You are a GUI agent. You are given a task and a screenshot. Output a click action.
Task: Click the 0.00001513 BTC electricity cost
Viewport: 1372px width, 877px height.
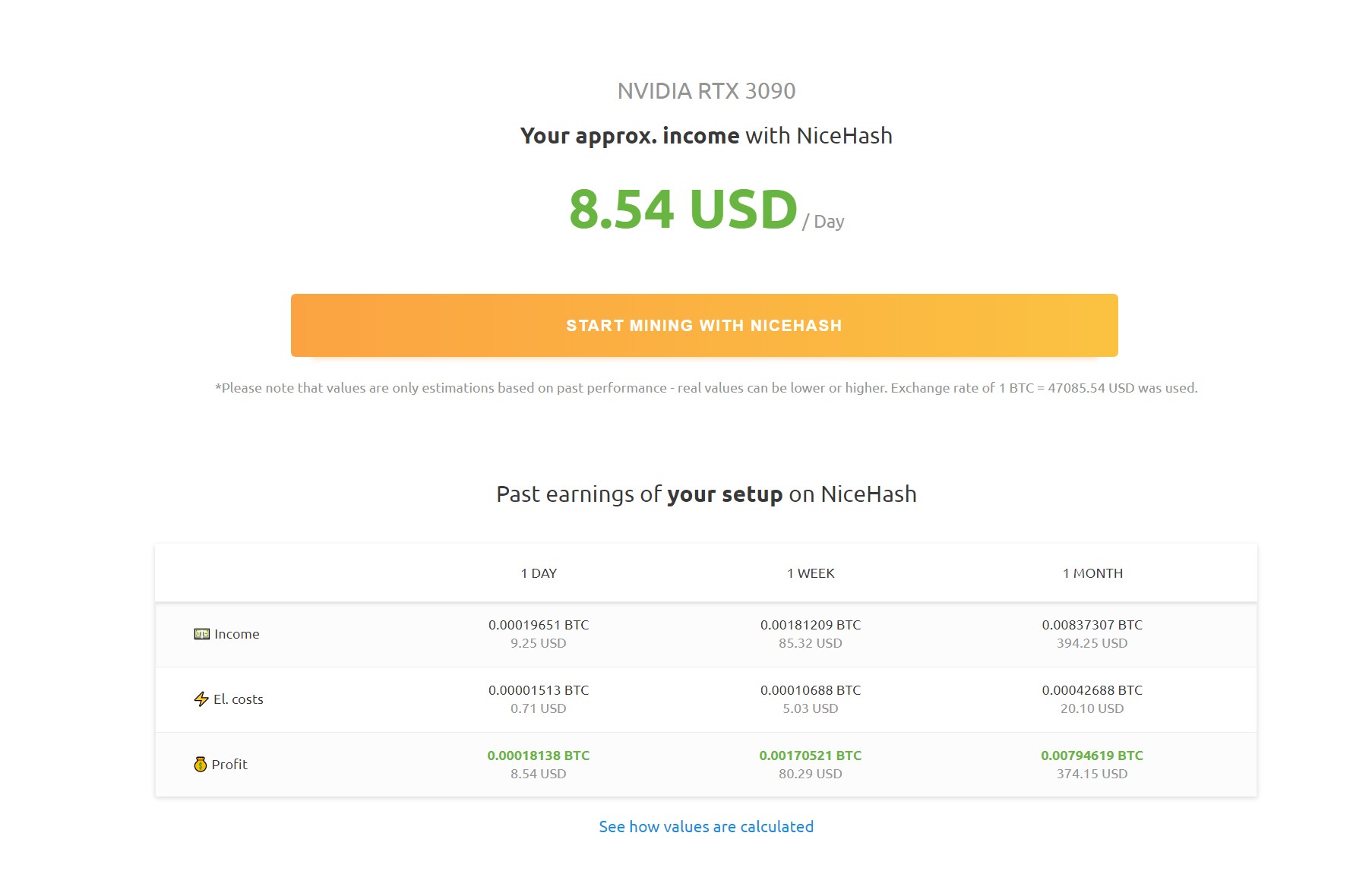[539, 690]
